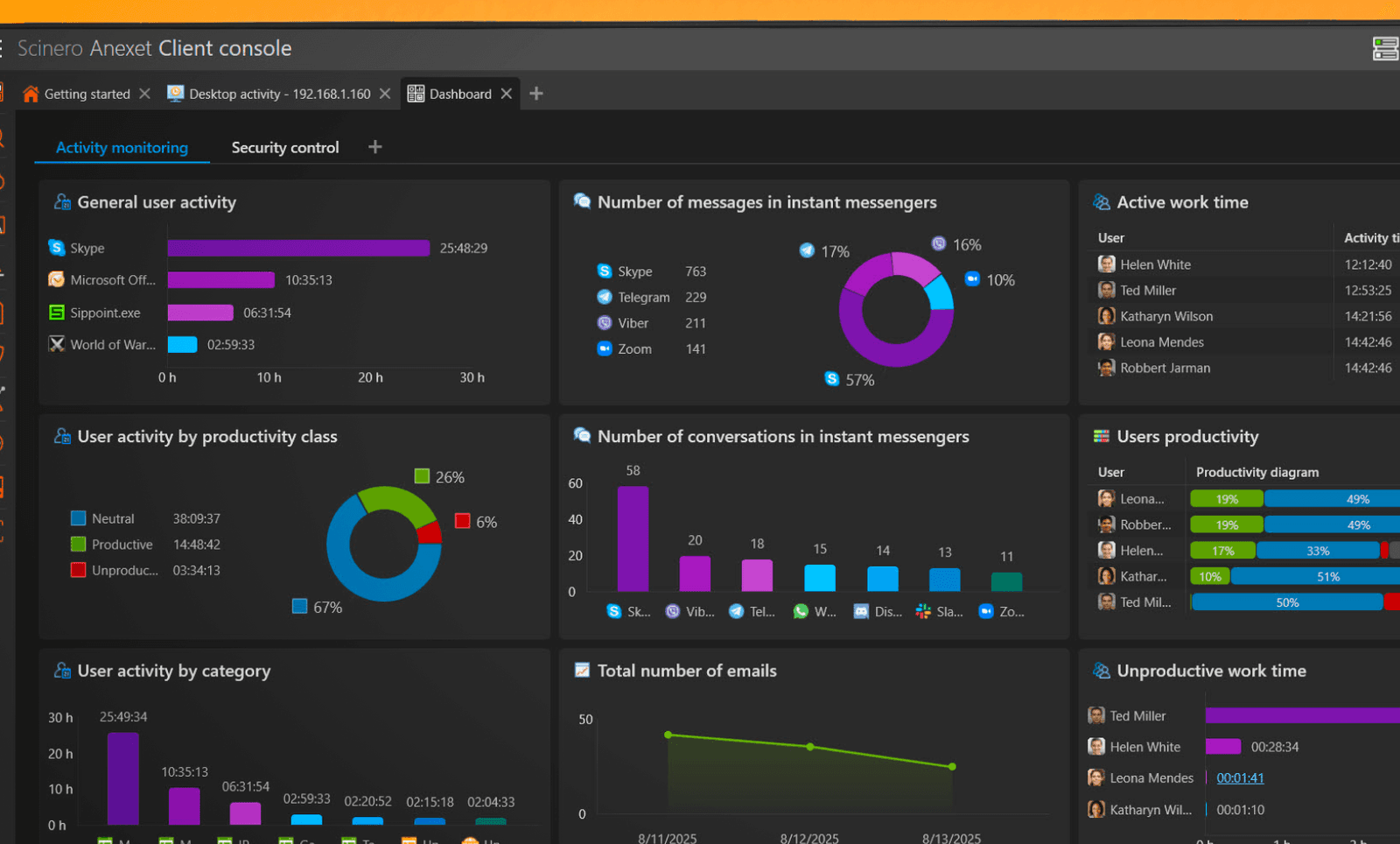Click the Telegram icon under conversations chart

[x=737, y=611]
